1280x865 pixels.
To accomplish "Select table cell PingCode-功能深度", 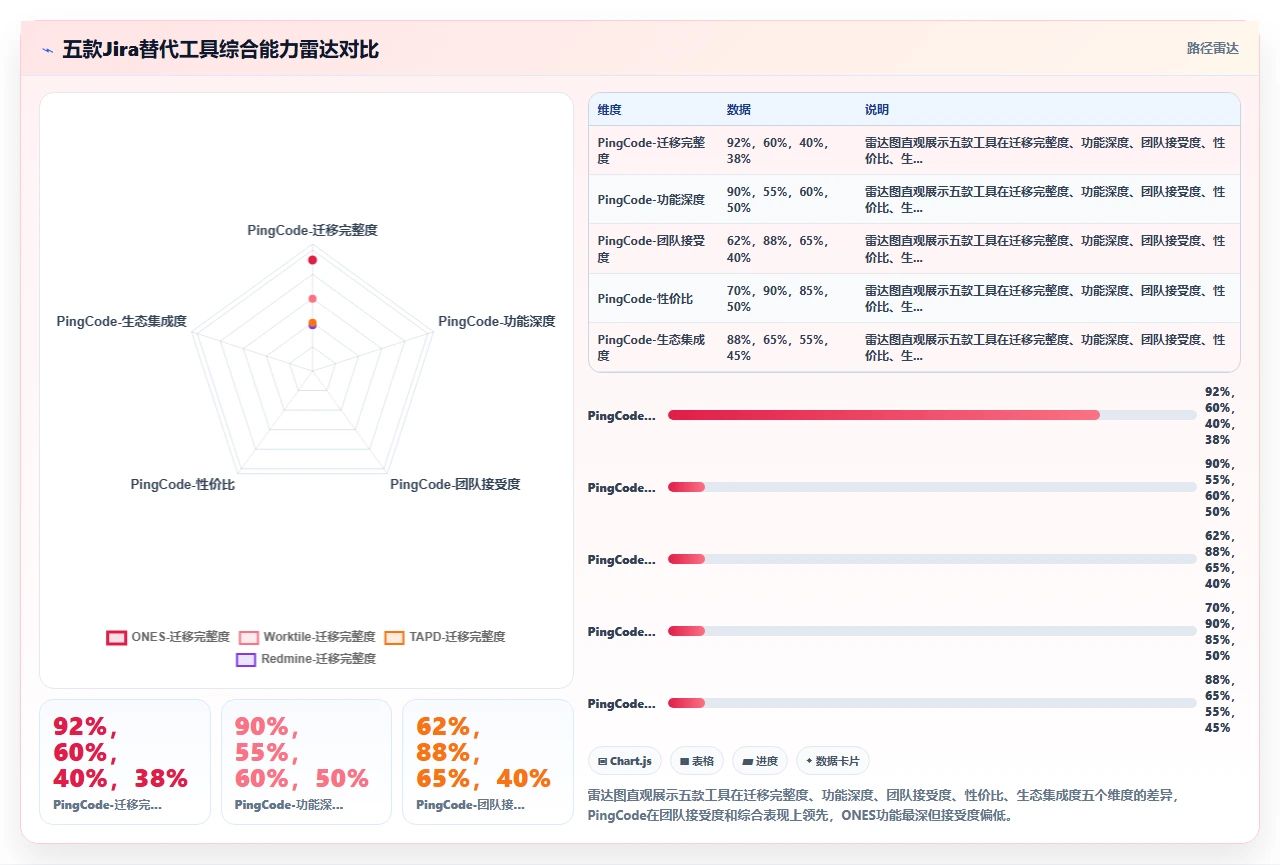I will click(652, 200).
